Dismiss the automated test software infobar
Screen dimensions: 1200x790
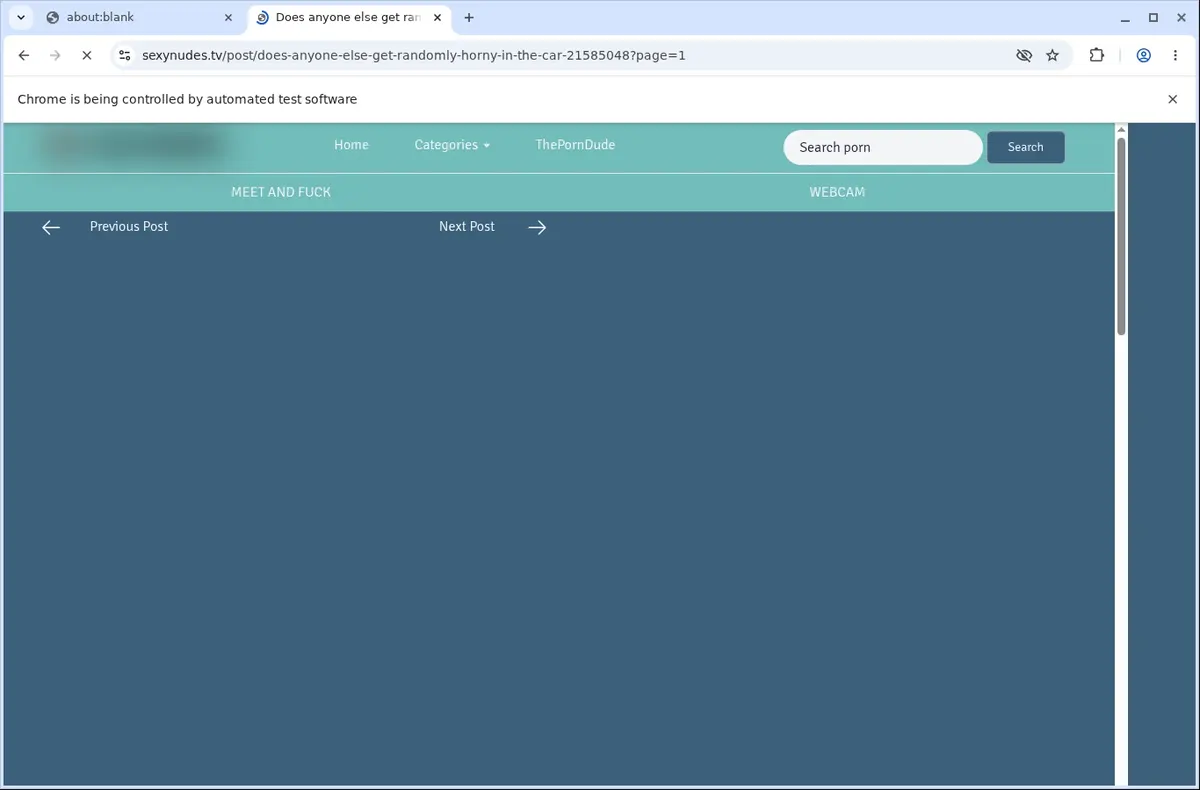(1173, 99)
